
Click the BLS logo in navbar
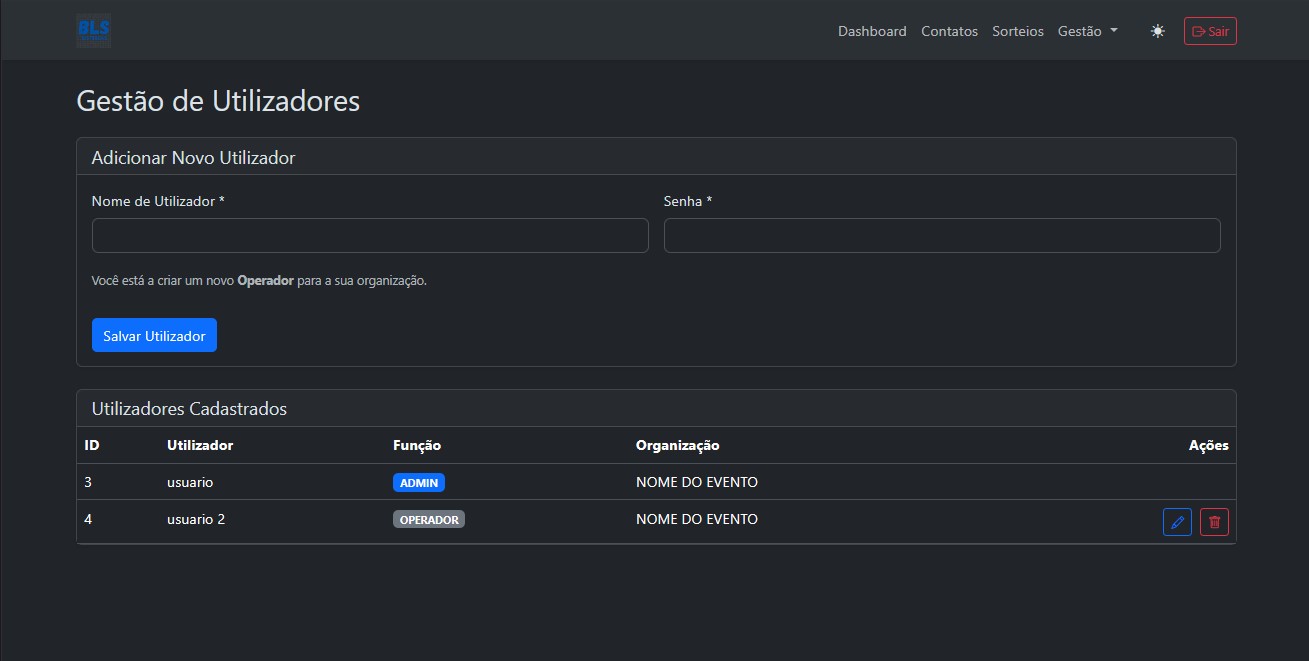(93, 31)
